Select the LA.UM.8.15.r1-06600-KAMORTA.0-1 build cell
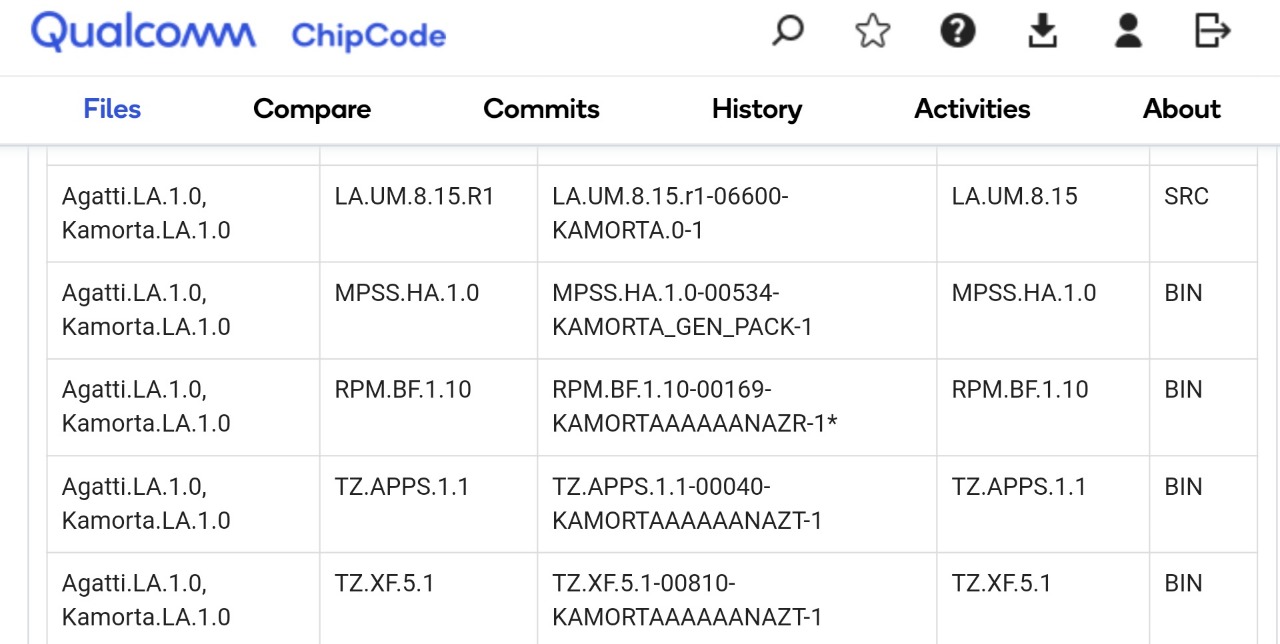This screenshot has width=1280, height=644. coord(737,214)
